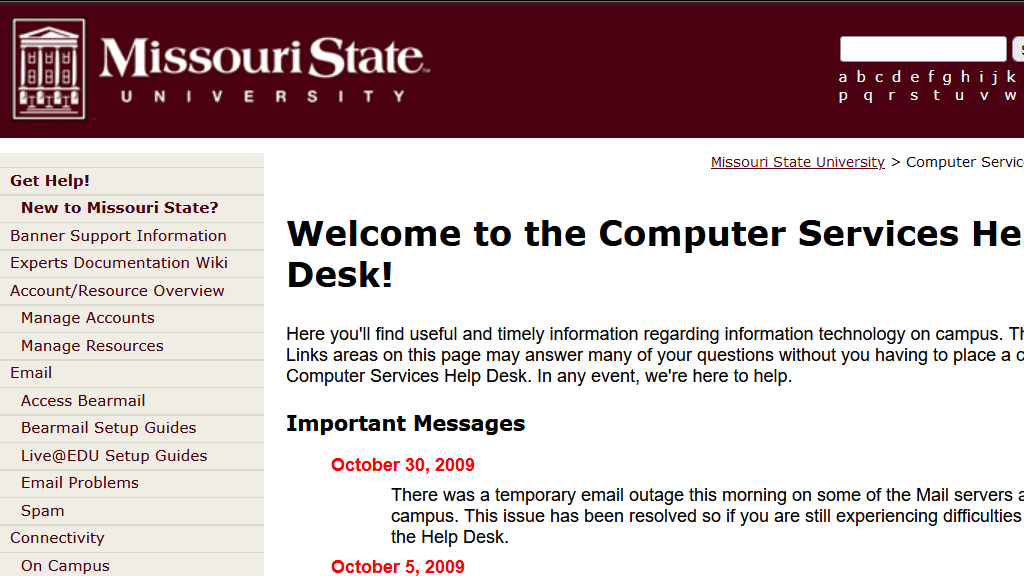
Task: Select "Account/Resource Overview" in sidebar
Action: [x=117, y=290]
